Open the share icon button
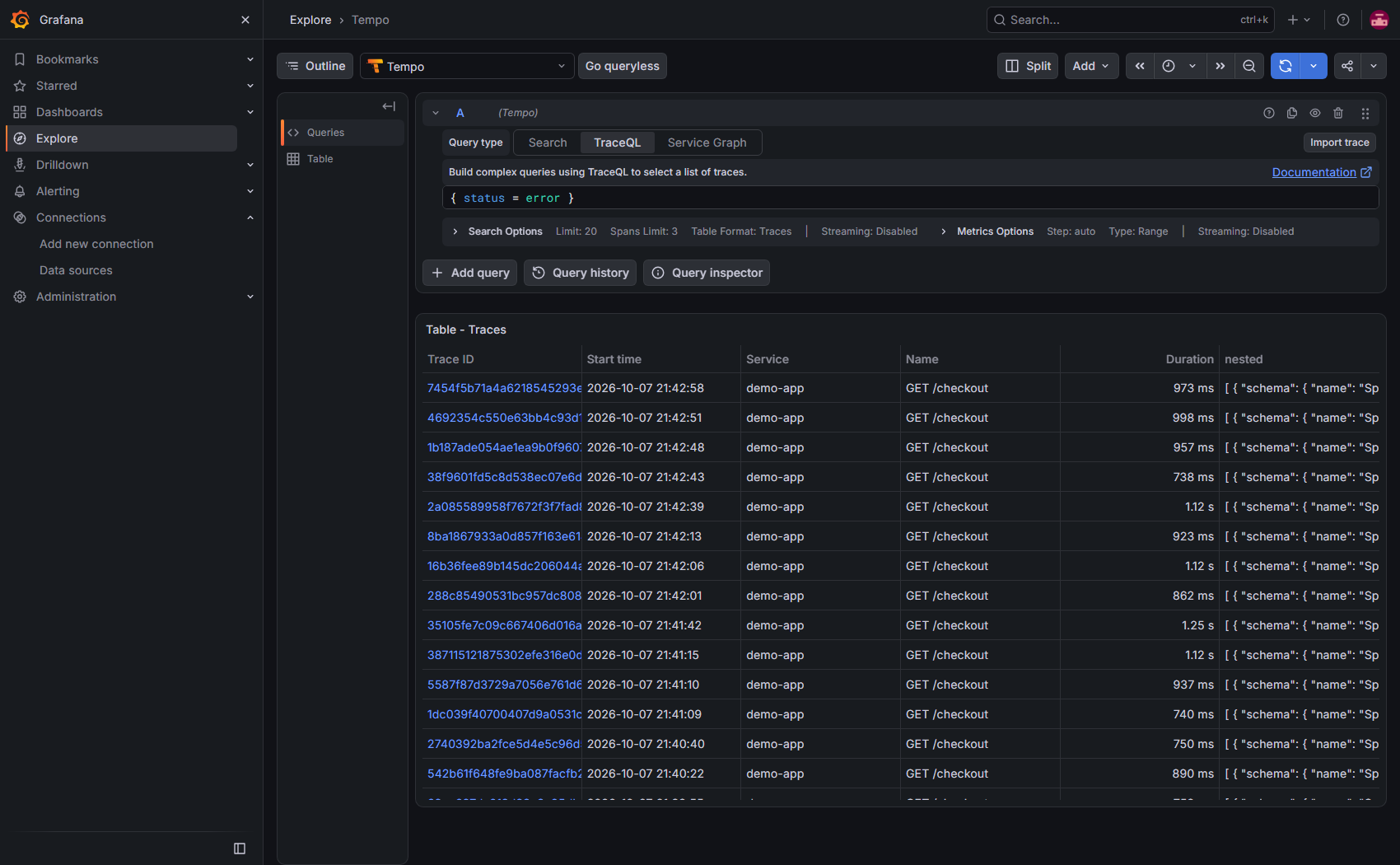 tap(1347, 66)
